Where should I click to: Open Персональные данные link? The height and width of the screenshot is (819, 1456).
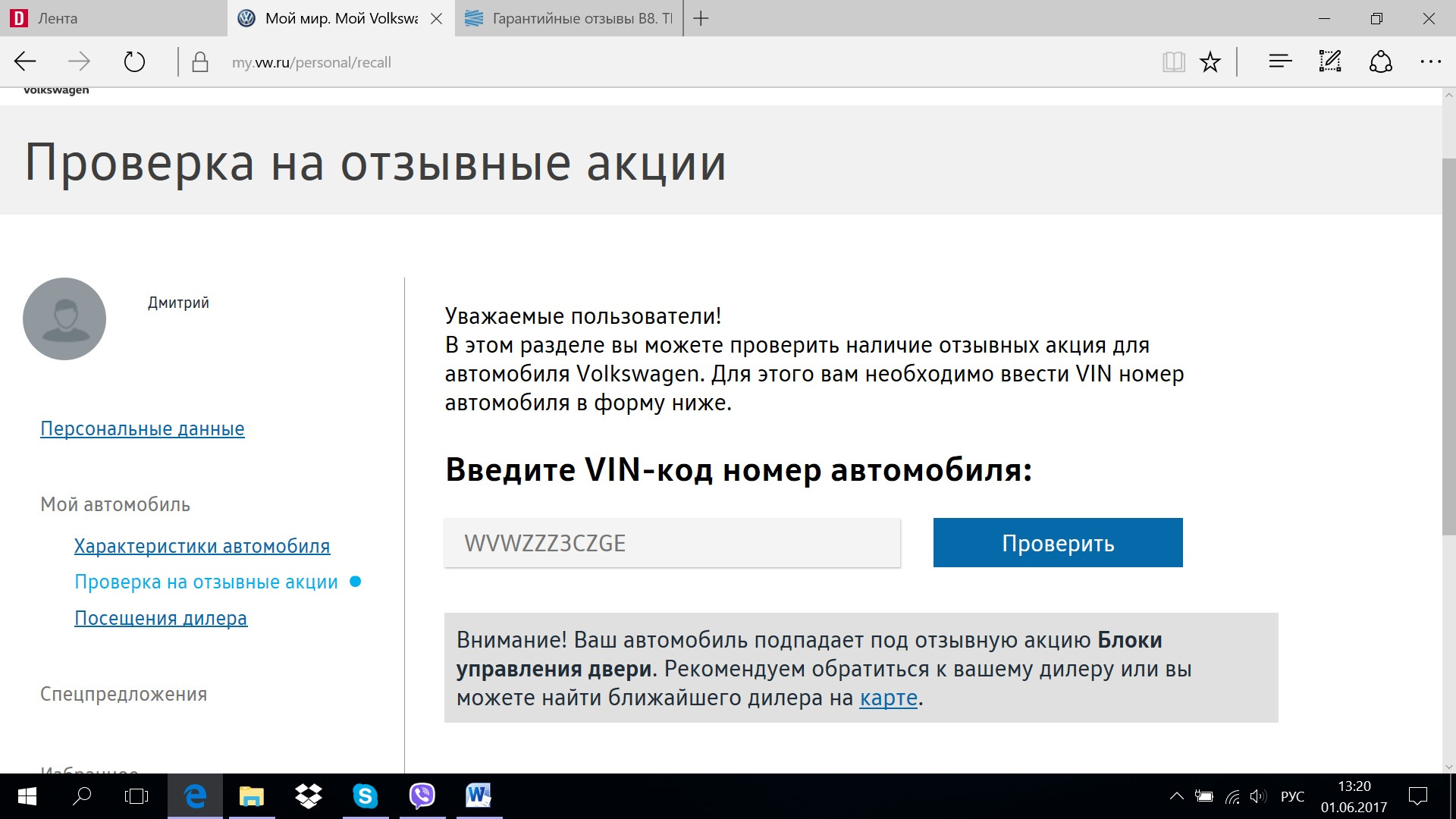[x=143, y=428]
